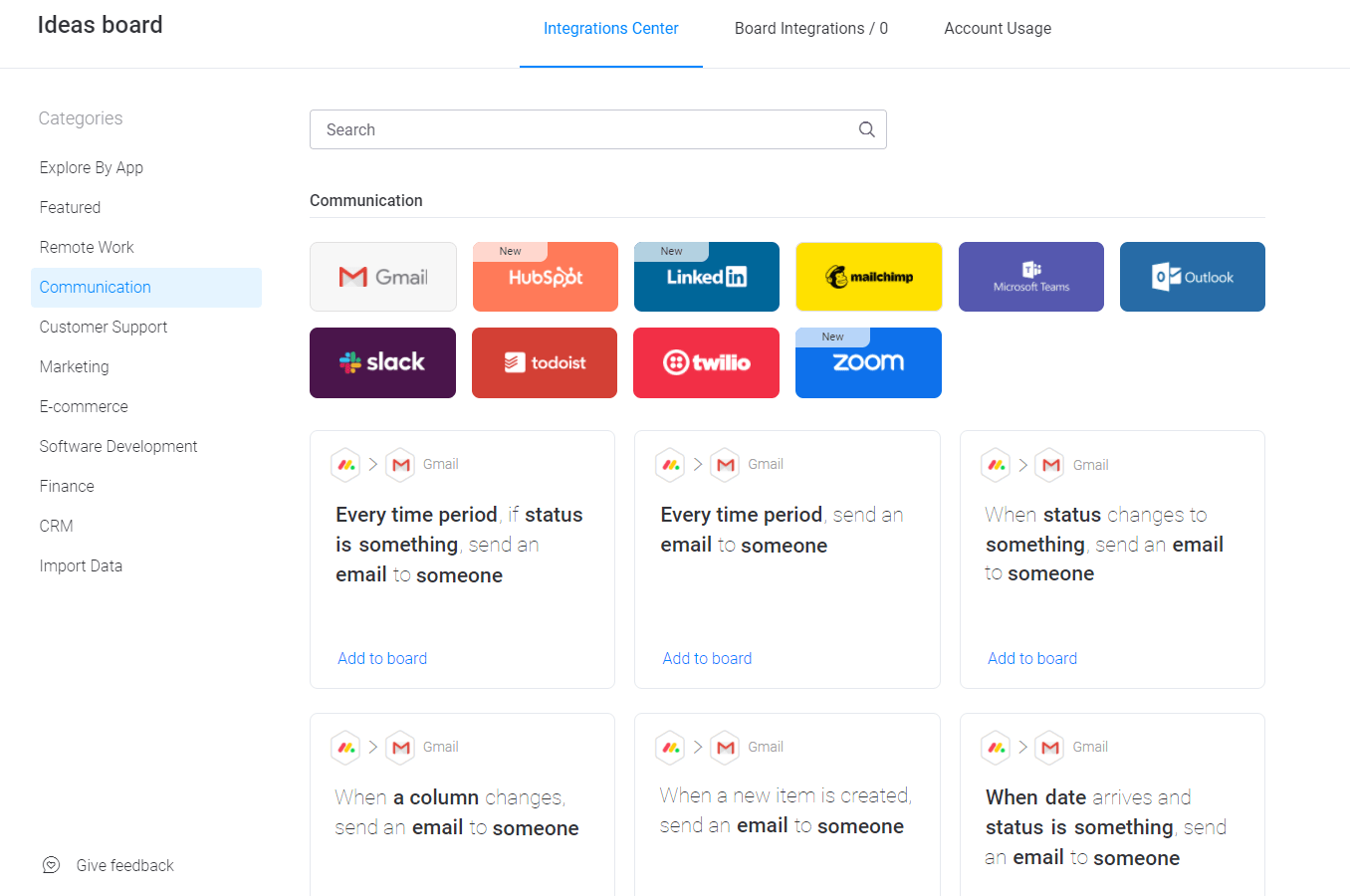Add the 'When status changes' recipe to board

[1032, 658]
